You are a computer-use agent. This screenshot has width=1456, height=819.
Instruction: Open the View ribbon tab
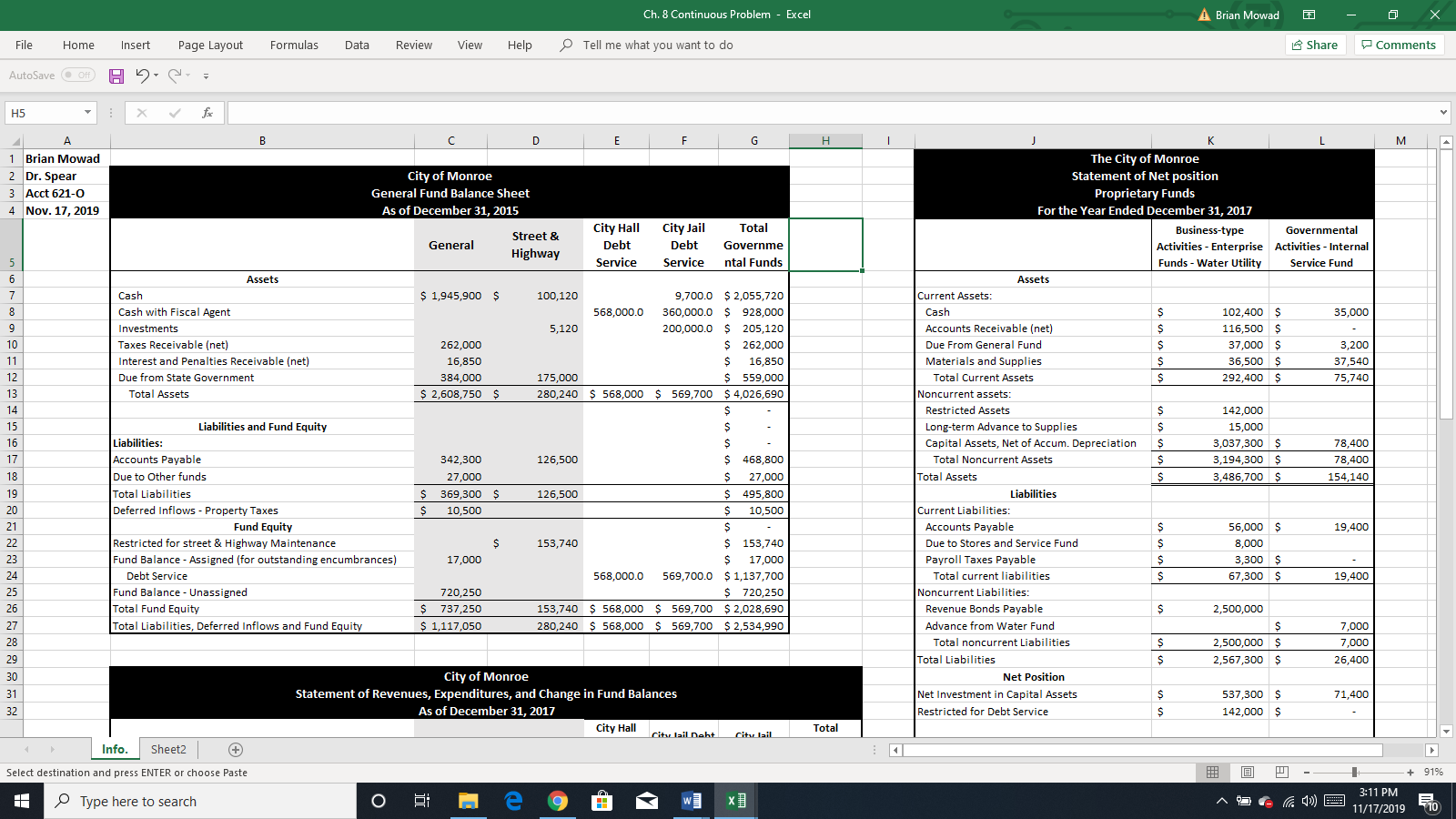click(470, 45)
